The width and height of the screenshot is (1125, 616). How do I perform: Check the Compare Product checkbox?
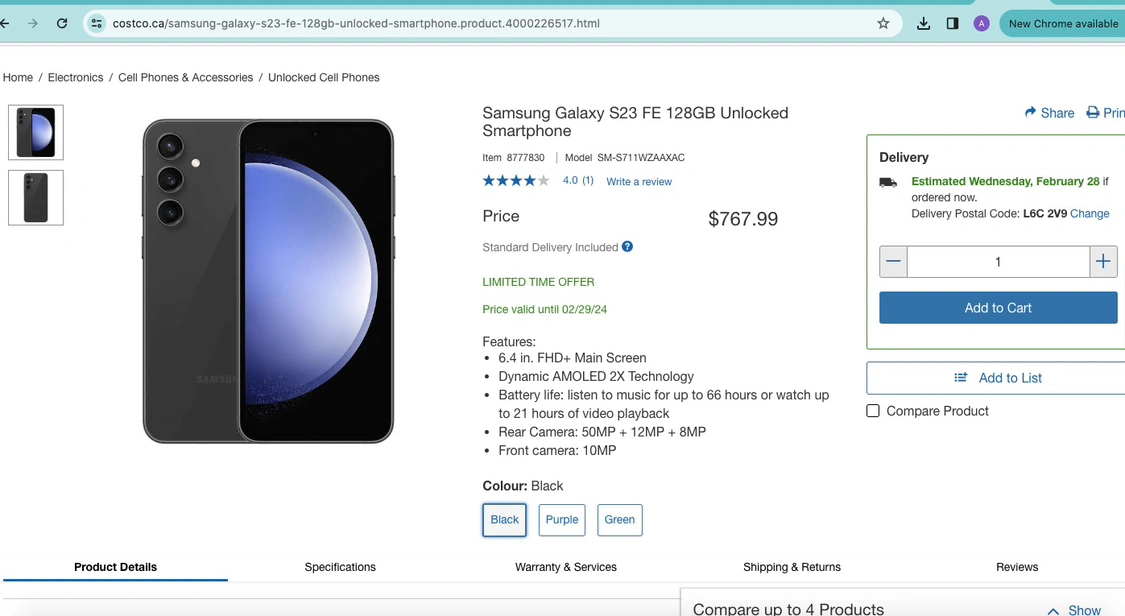pos(873,411)
